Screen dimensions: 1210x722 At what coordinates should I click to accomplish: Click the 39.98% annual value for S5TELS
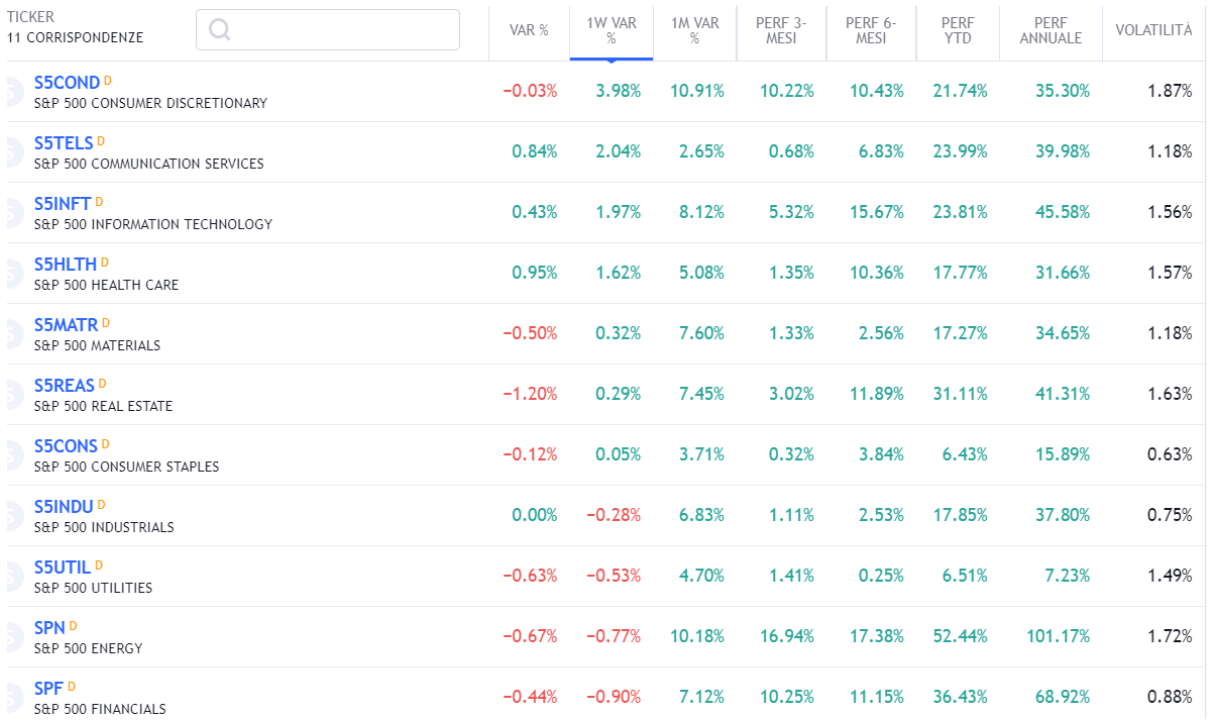pyautogui.click(x=1062, y=151)
